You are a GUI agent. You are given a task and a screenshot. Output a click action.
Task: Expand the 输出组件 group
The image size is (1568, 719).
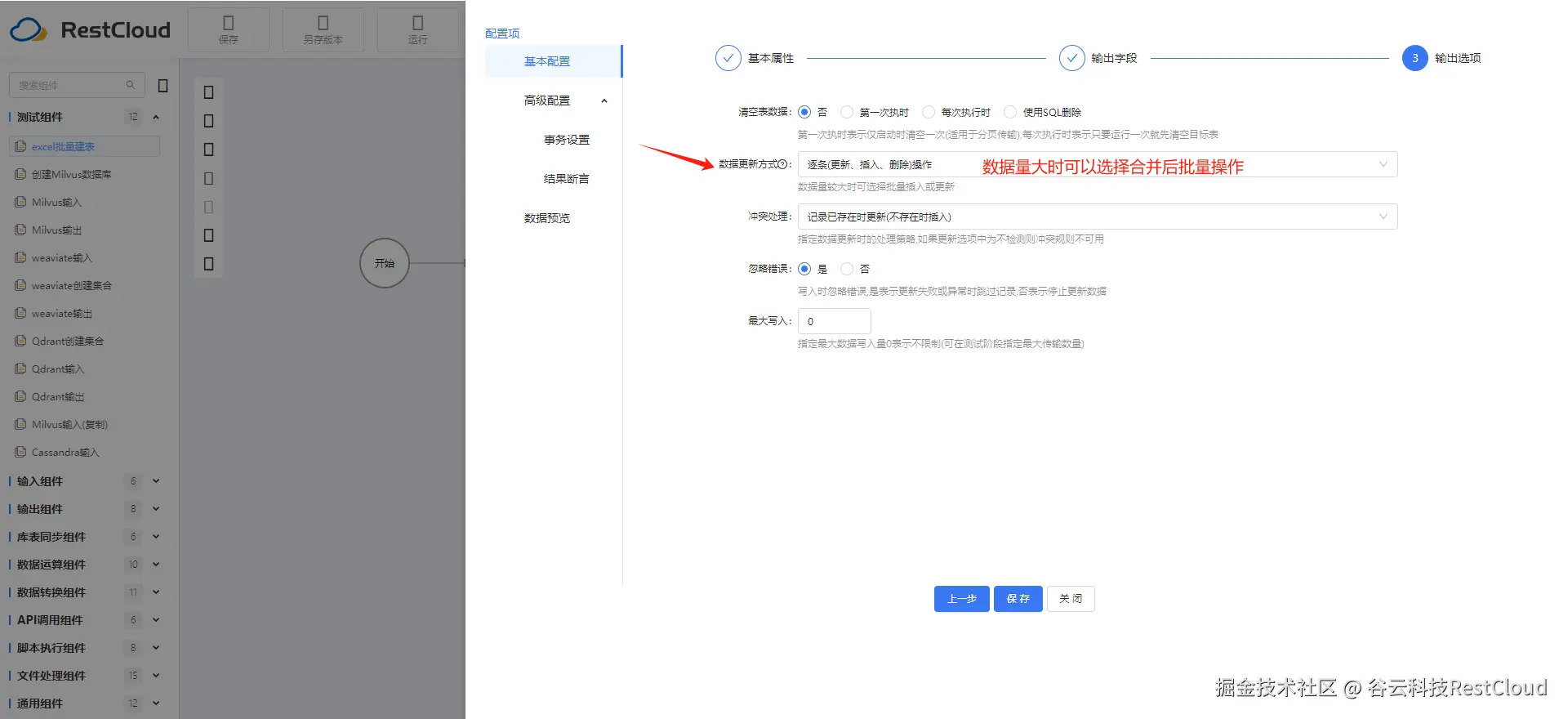(156, 509)
